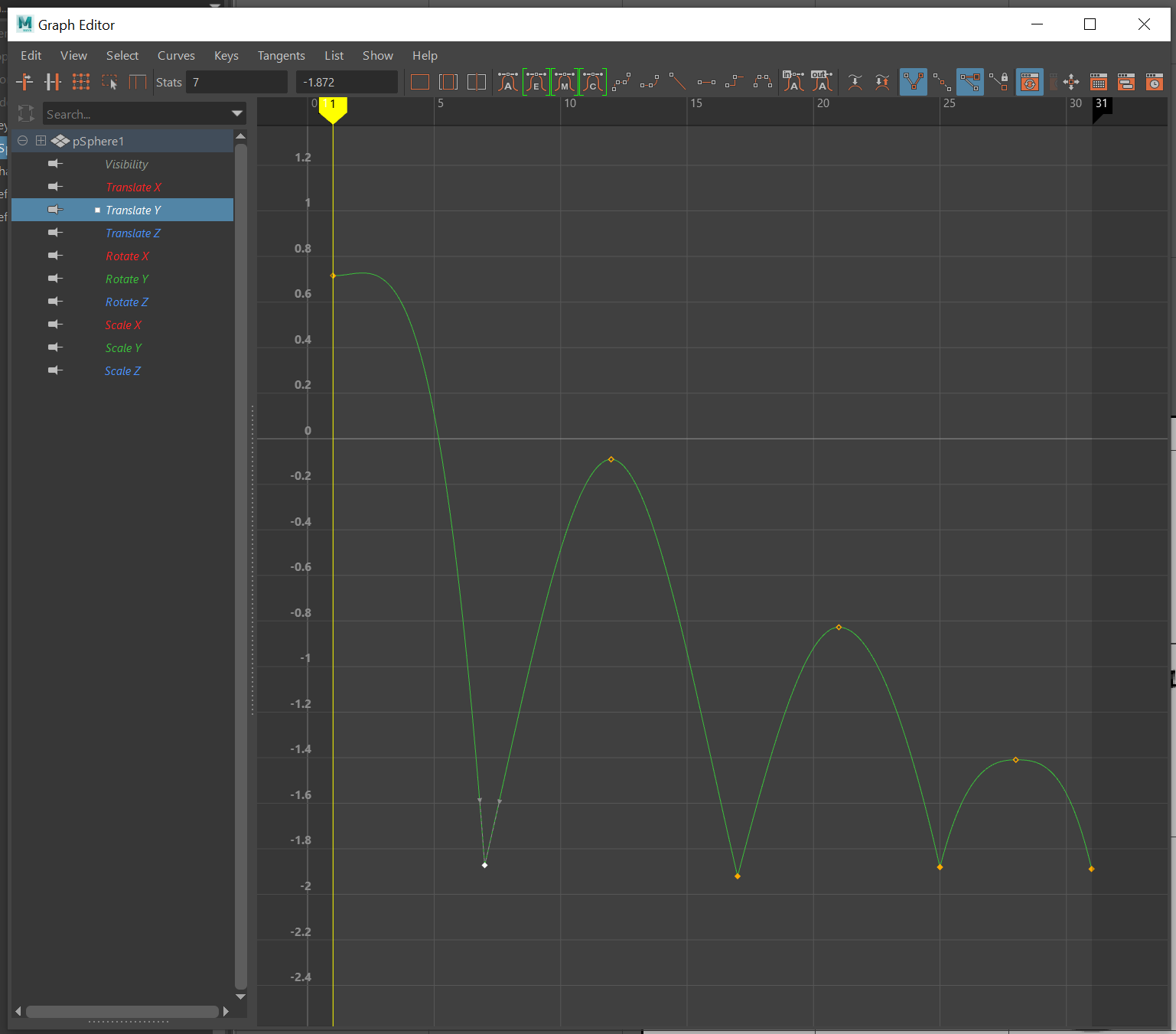Open the Dope Sheet icon
Screen dimensions: 1176x1034
pyautogui.click(x=1099, y=82)
